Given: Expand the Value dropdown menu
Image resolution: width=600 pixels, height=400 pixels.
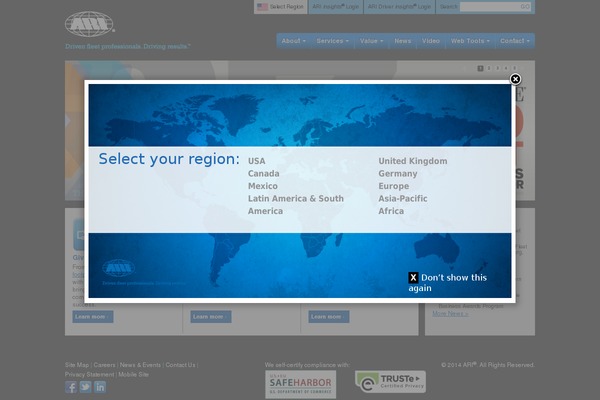Looking at the screenshot, I should [371, 41].
